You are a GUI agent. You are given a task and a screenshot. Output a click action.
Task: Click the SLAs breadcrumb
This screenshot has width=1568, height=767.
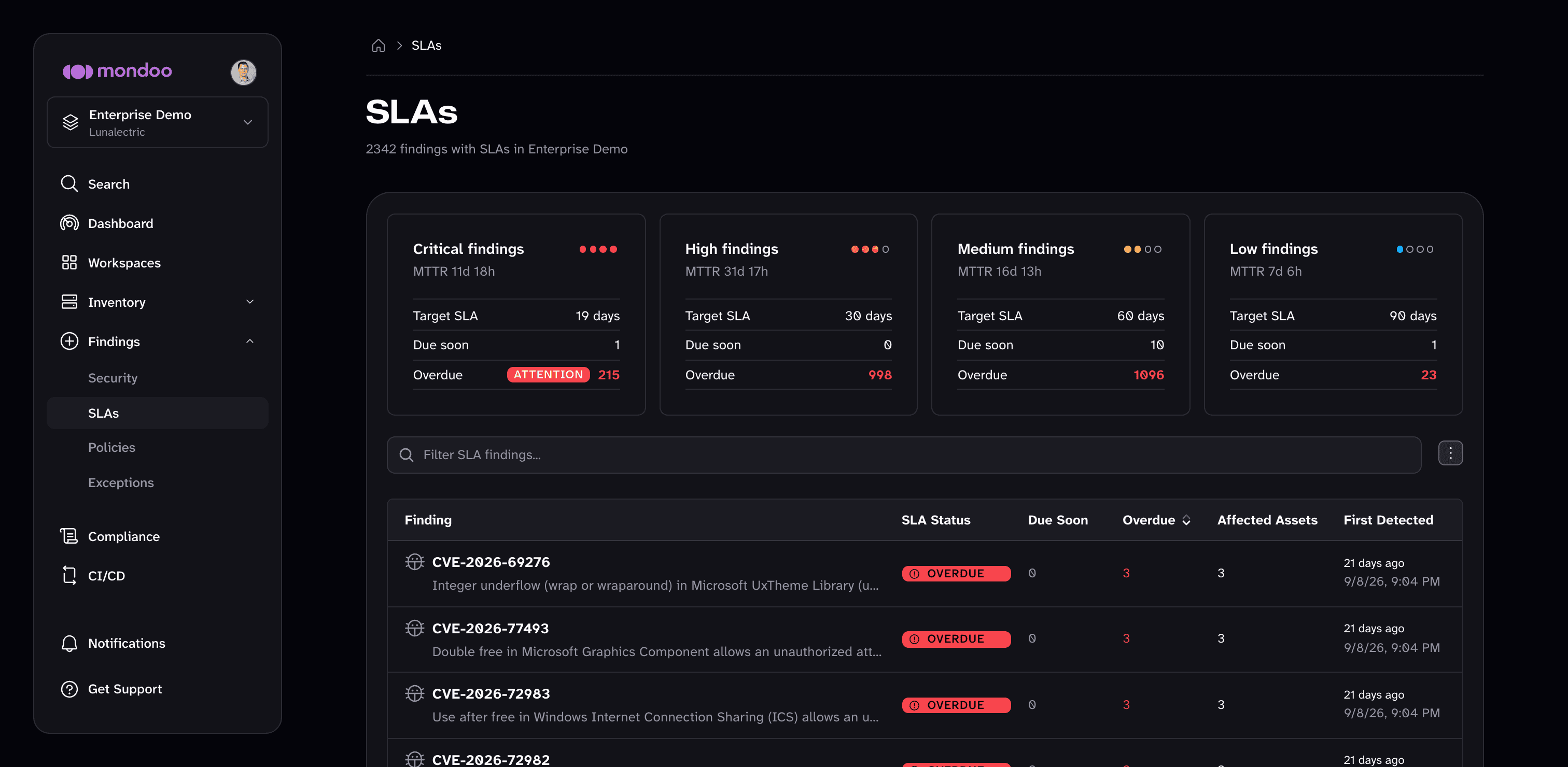coord(426,46)
